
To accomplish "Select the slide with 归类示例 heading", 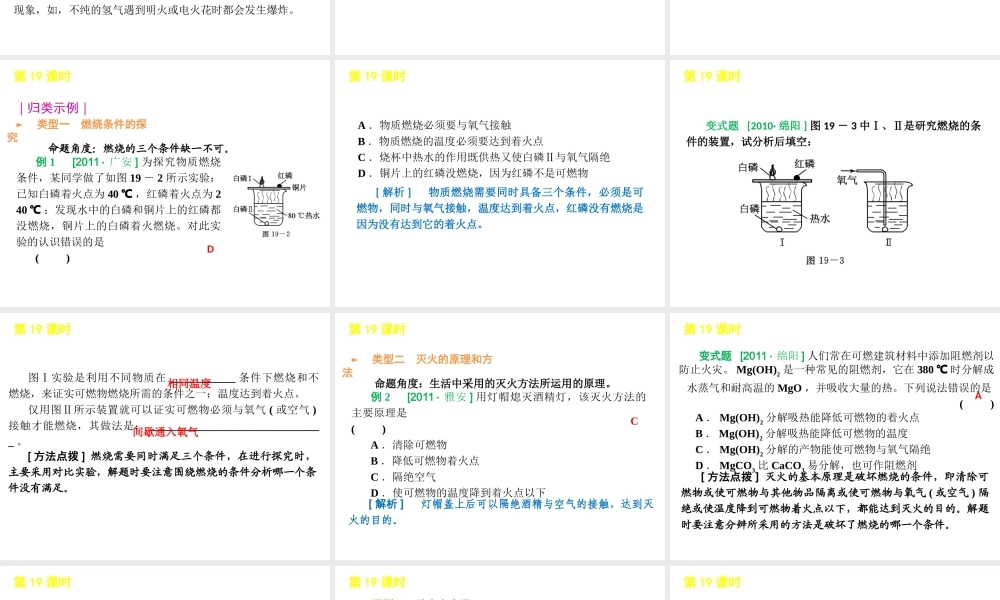I will tap(165, 184).
